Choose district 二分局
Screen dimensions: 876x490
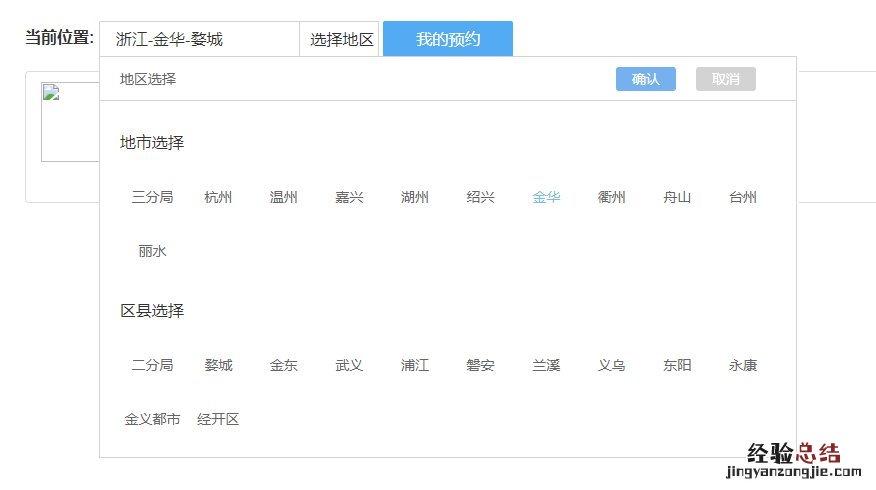152,365
